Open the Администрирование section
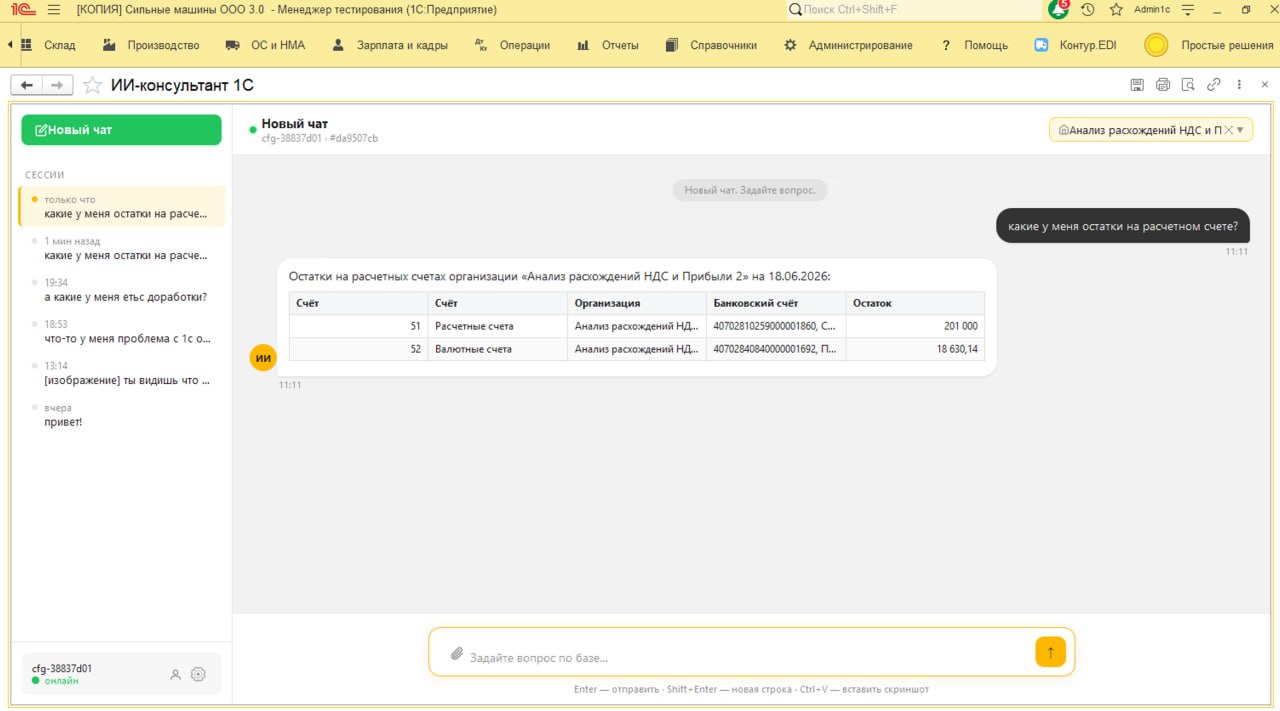Image resolution: width=1280 pixels, height=711 pixels. click(849, 45)
